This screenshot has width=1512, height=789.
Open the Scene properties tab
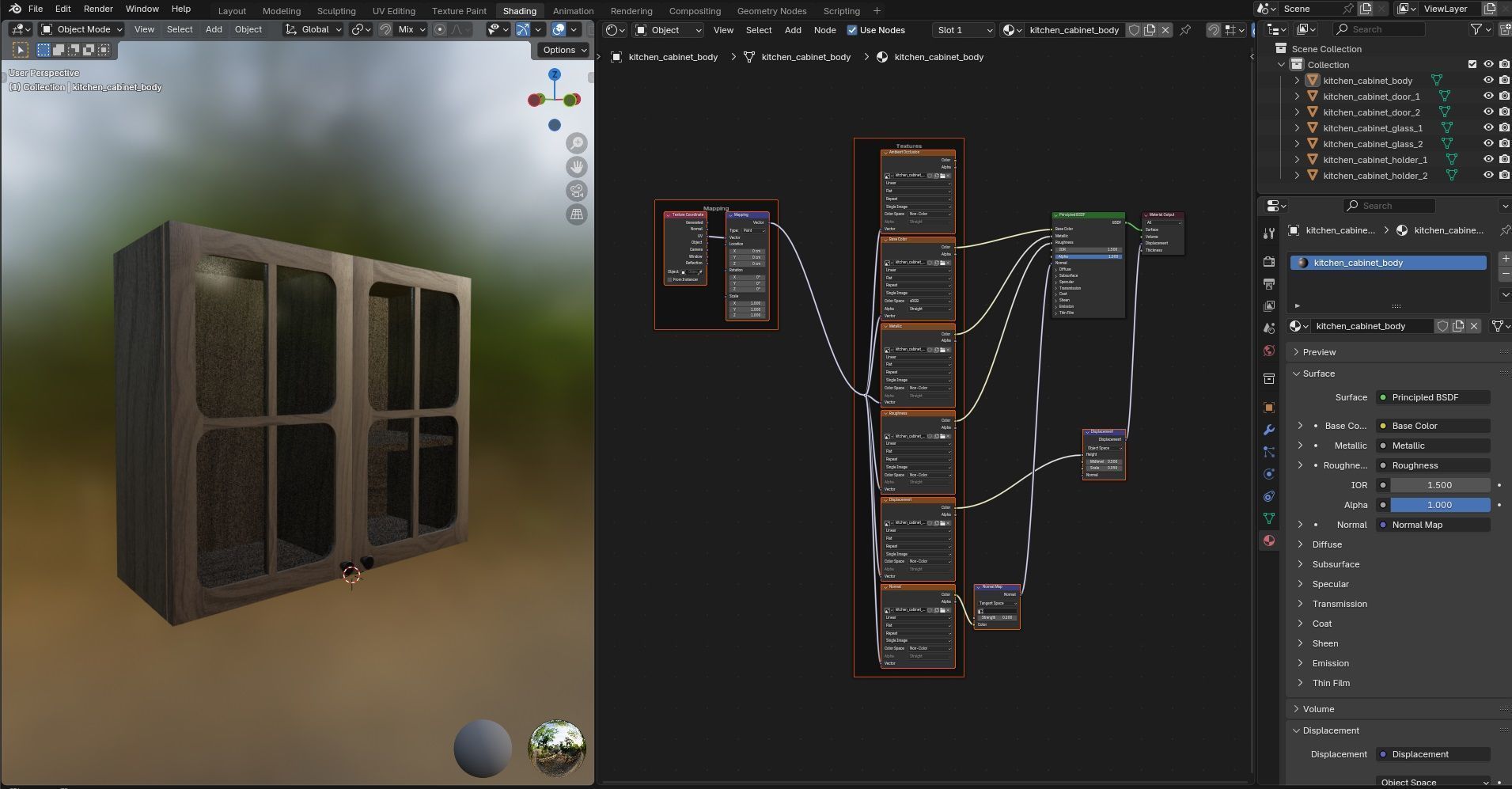click(1269, 328)
